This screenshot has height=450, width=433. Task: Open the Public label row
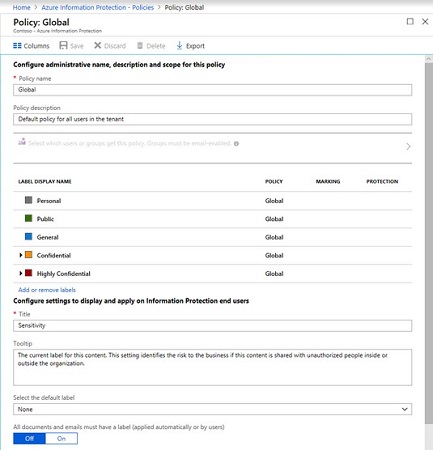(212, 219)
